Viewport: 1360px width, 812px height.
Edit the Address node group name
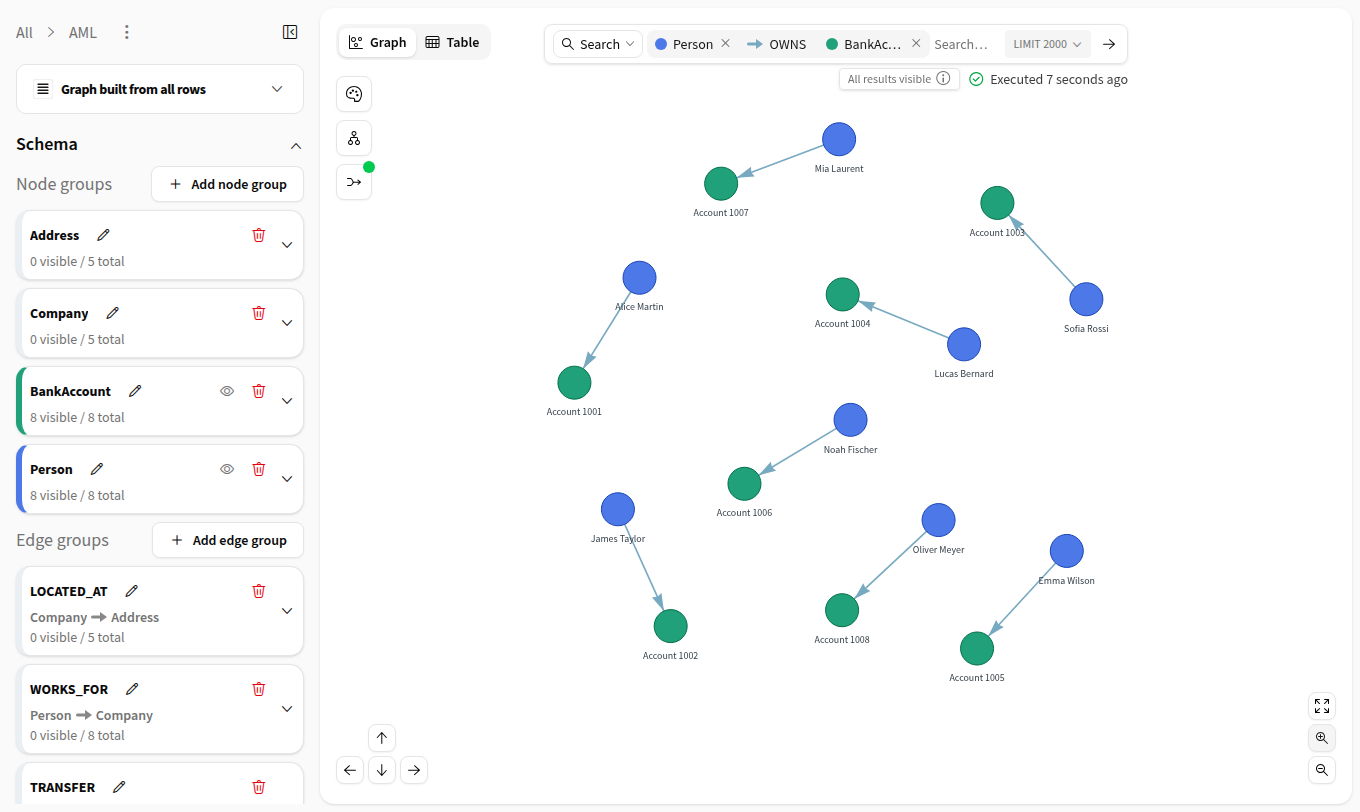pyautogui.click(x=103, y=235)
